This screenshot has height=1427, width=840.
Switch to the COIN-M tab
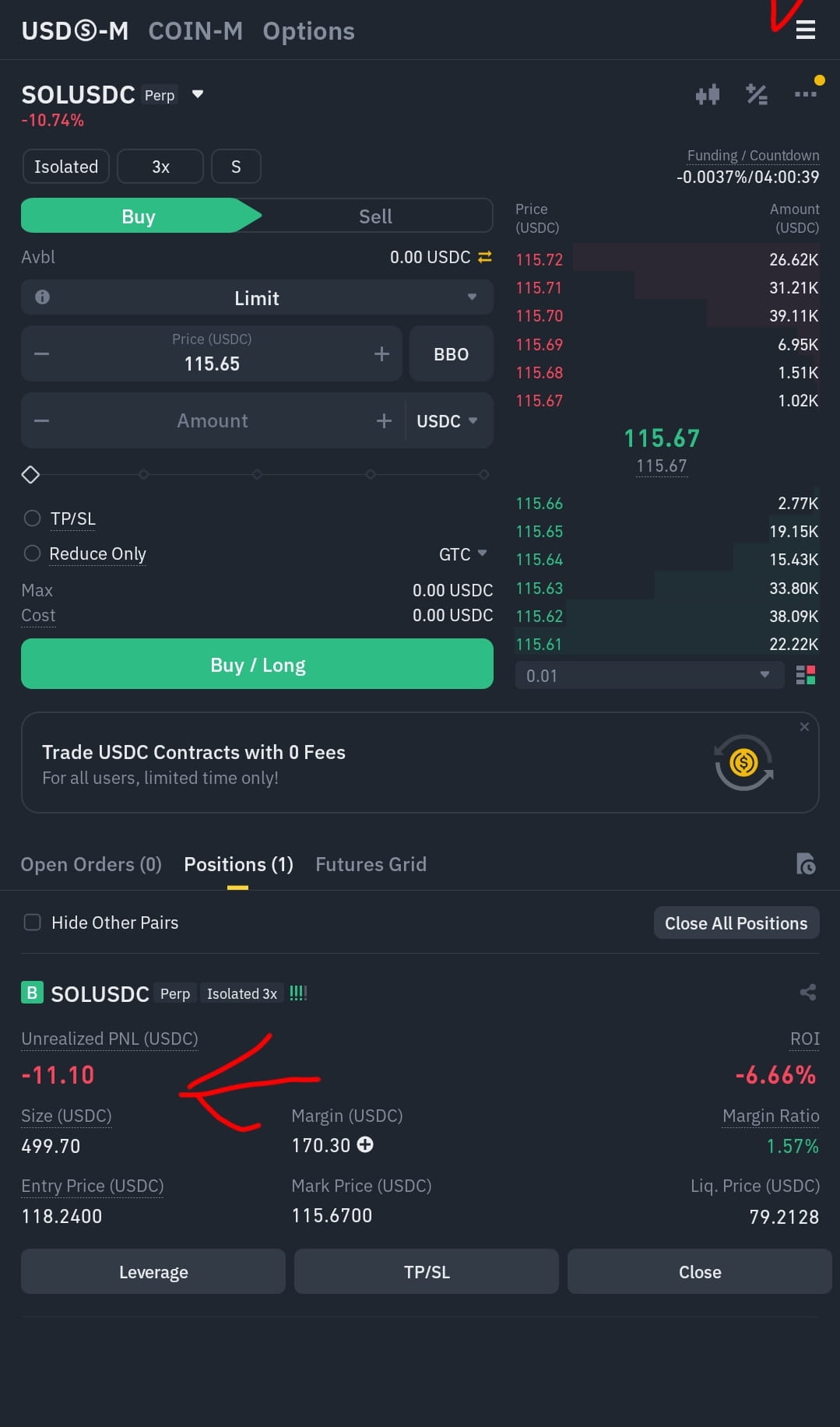coord(195,31)
